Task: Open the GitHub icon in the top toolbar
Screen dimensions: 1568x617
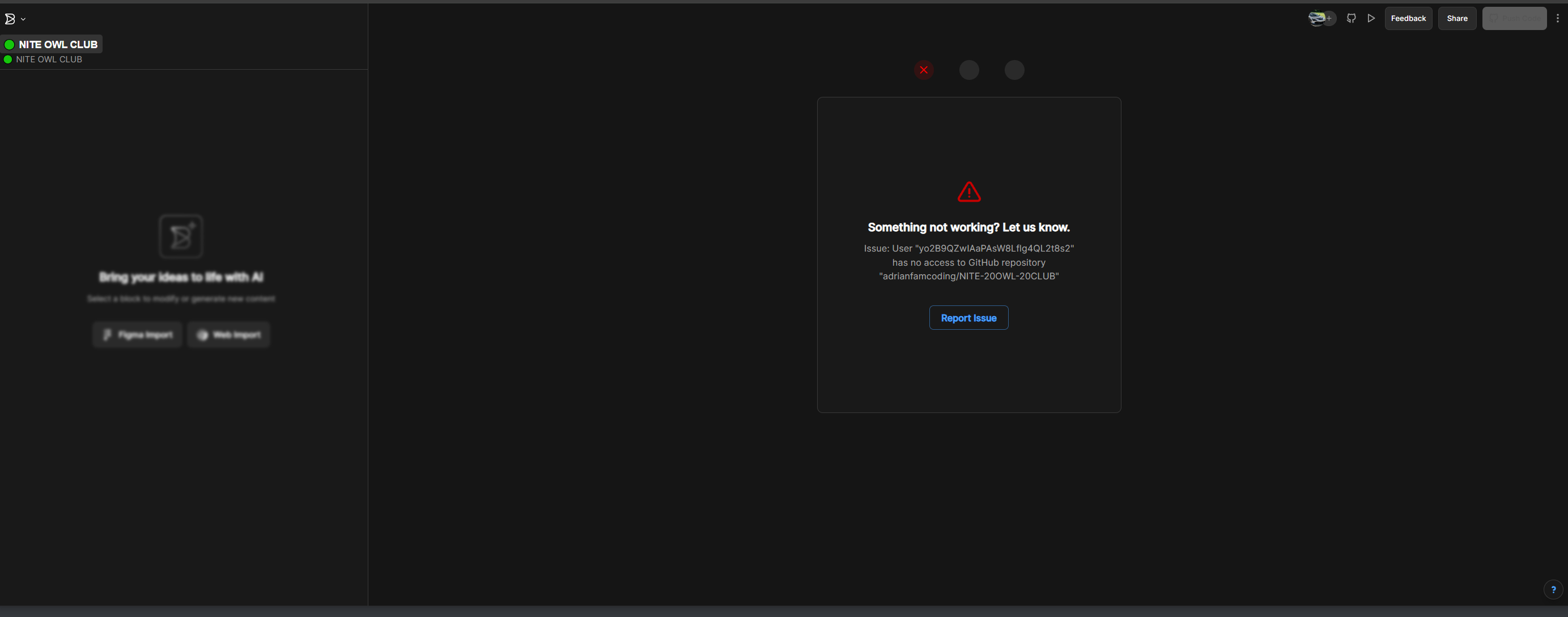Action: (1352, 18)
